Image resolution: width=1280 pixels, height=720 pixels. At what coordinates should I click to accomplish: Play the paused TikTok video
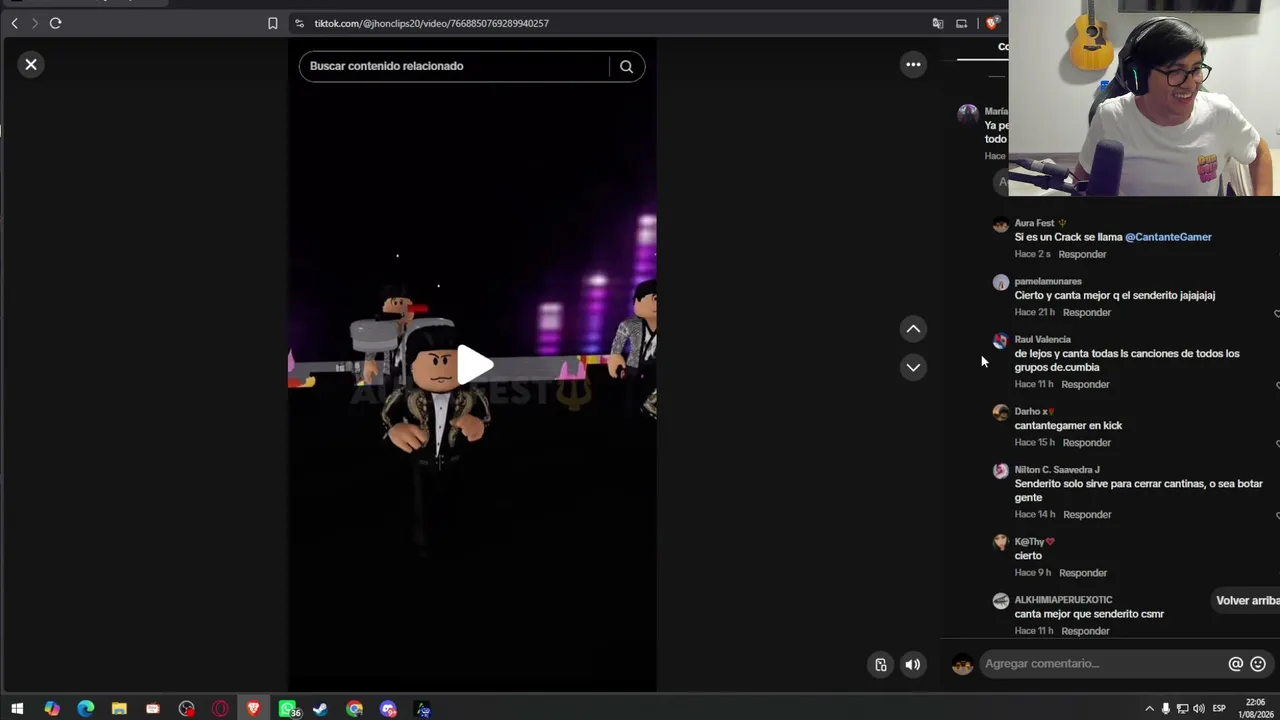click(473, 365)
